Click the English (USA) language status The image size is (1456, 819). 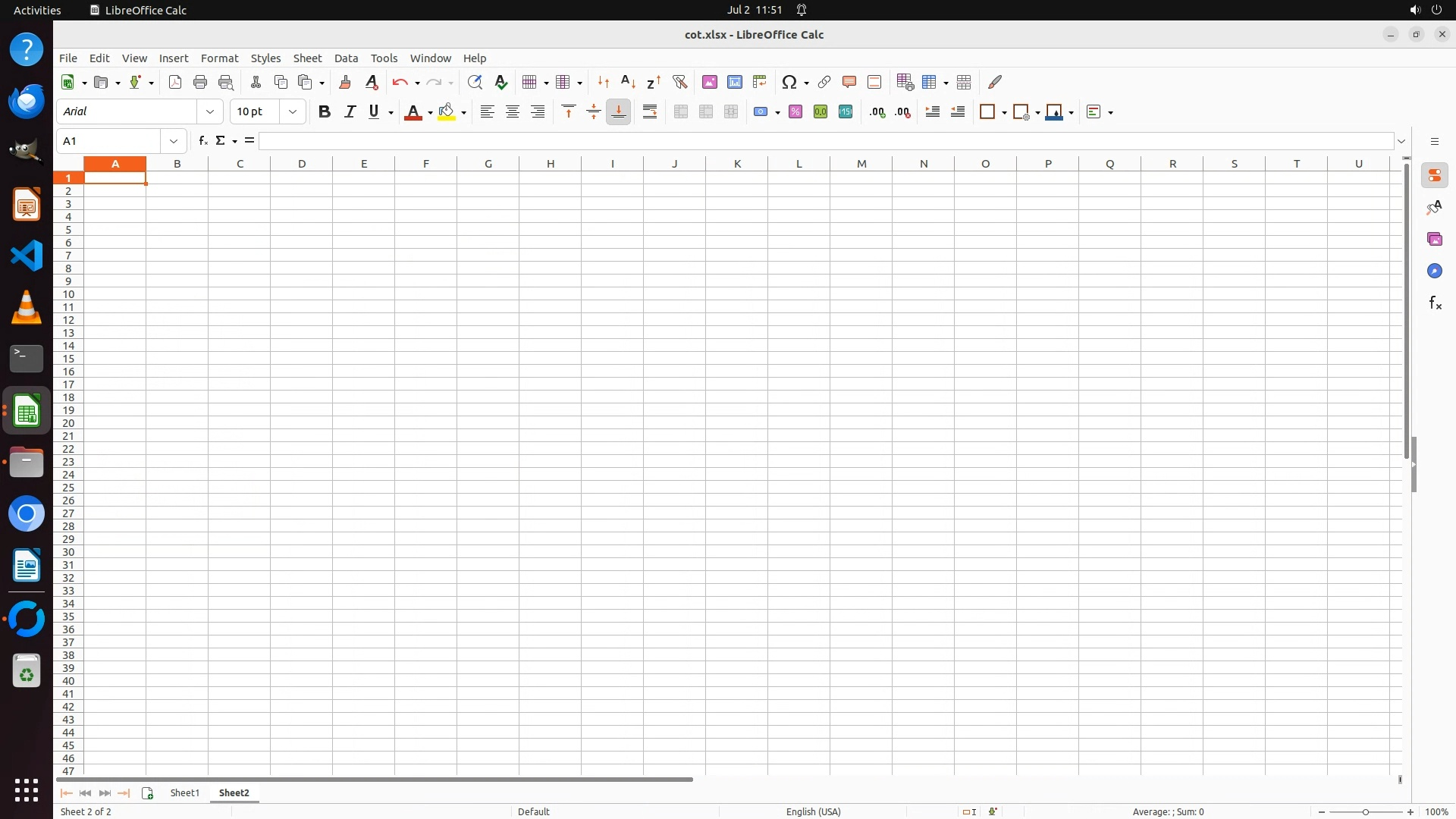[x=813, y=811]
